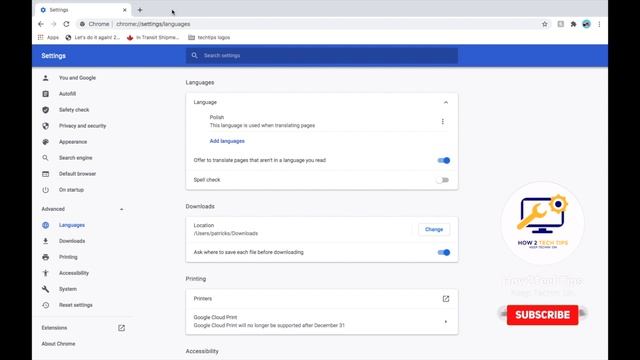Viewport: 640px width, 360px height.
Task: Open Polish language more actions menu
Action: coord(442,122)
